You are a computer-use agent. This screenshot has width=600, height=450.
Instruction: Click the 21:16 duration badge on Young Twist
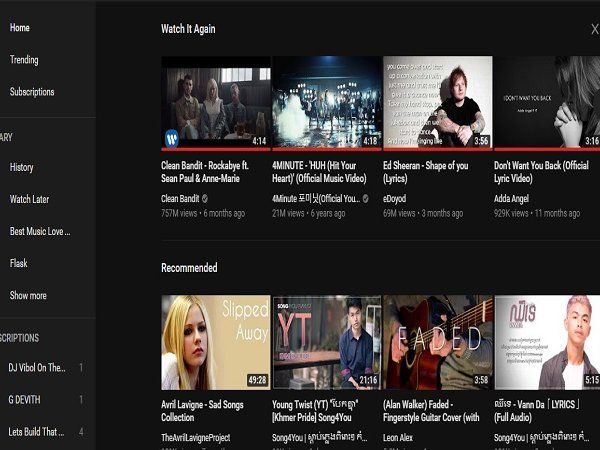click(x=368, y=380)
